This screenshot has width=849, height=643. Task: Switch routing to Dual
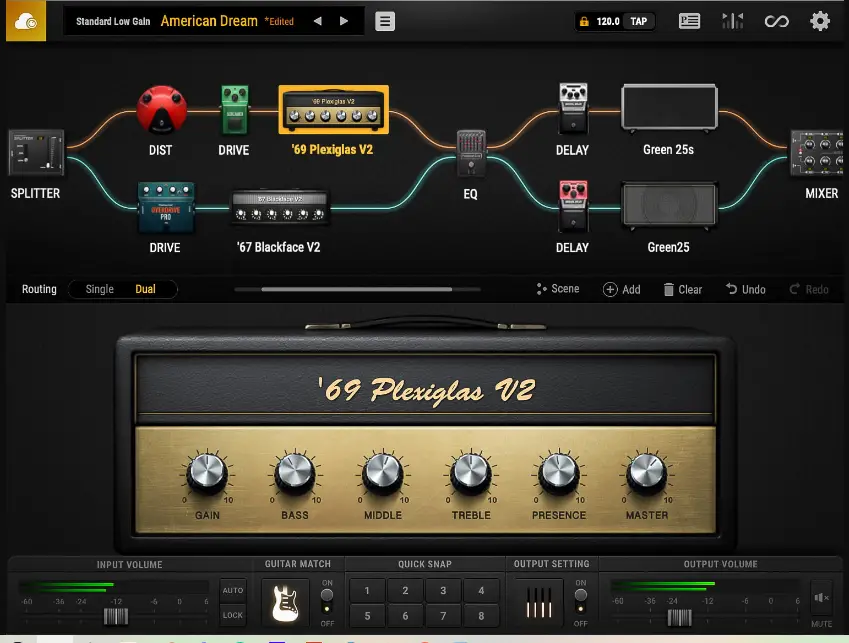tap(145, 289)
